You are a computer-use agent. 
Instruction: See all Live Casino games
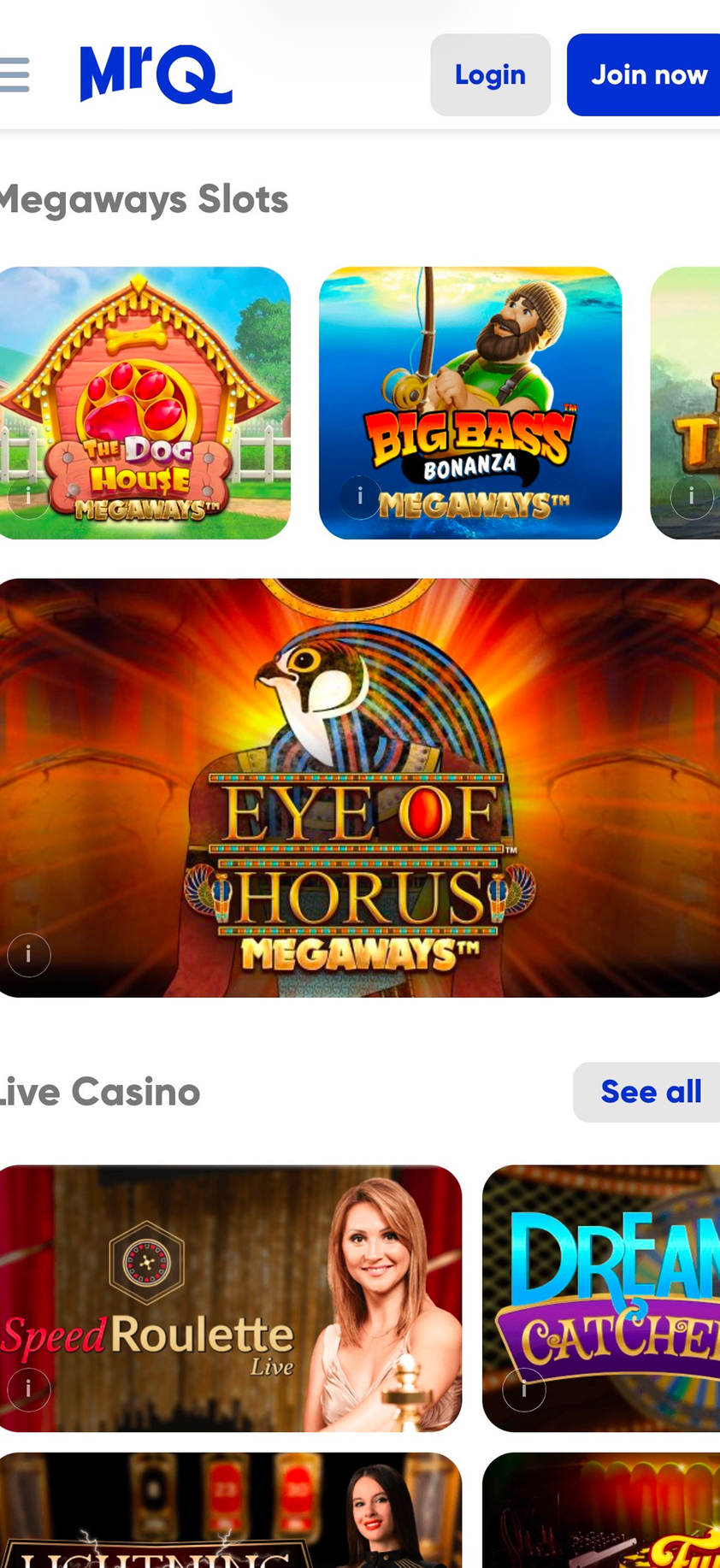(x=648, y=1092)
